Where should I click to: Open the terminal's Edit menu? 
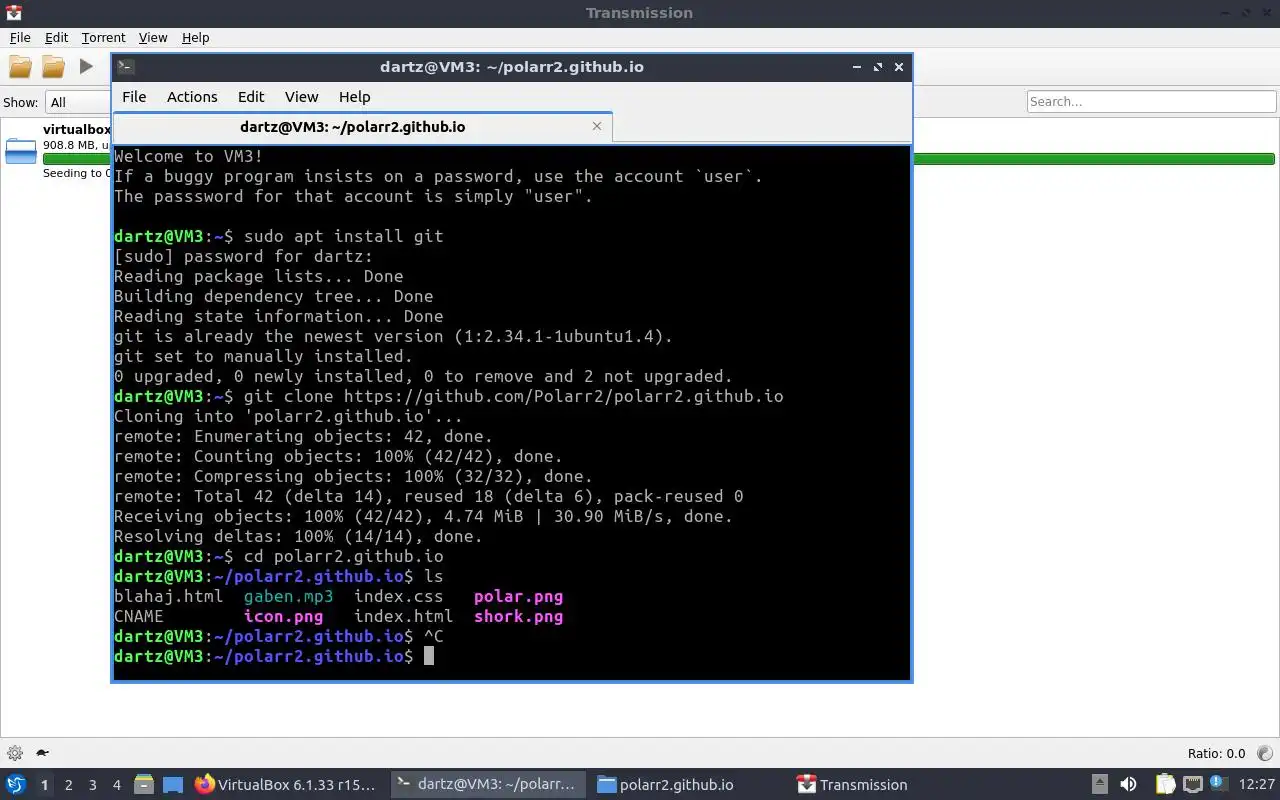click(x=251, y=97)
